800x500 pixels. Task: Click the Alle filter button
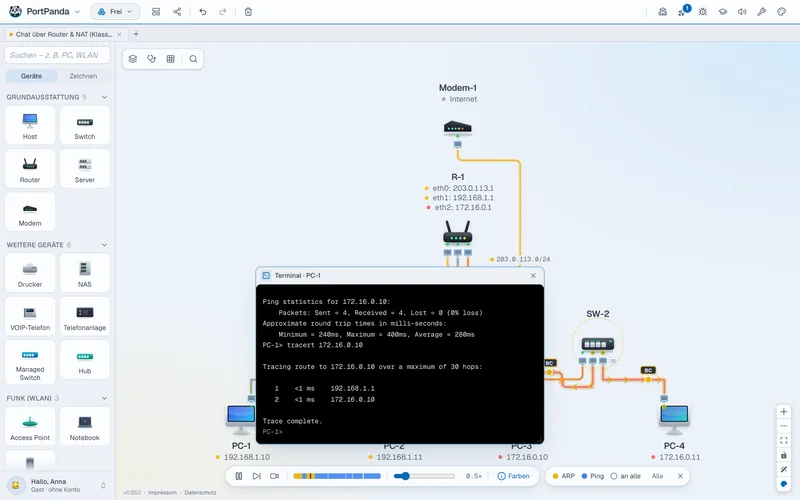(657, 476)
